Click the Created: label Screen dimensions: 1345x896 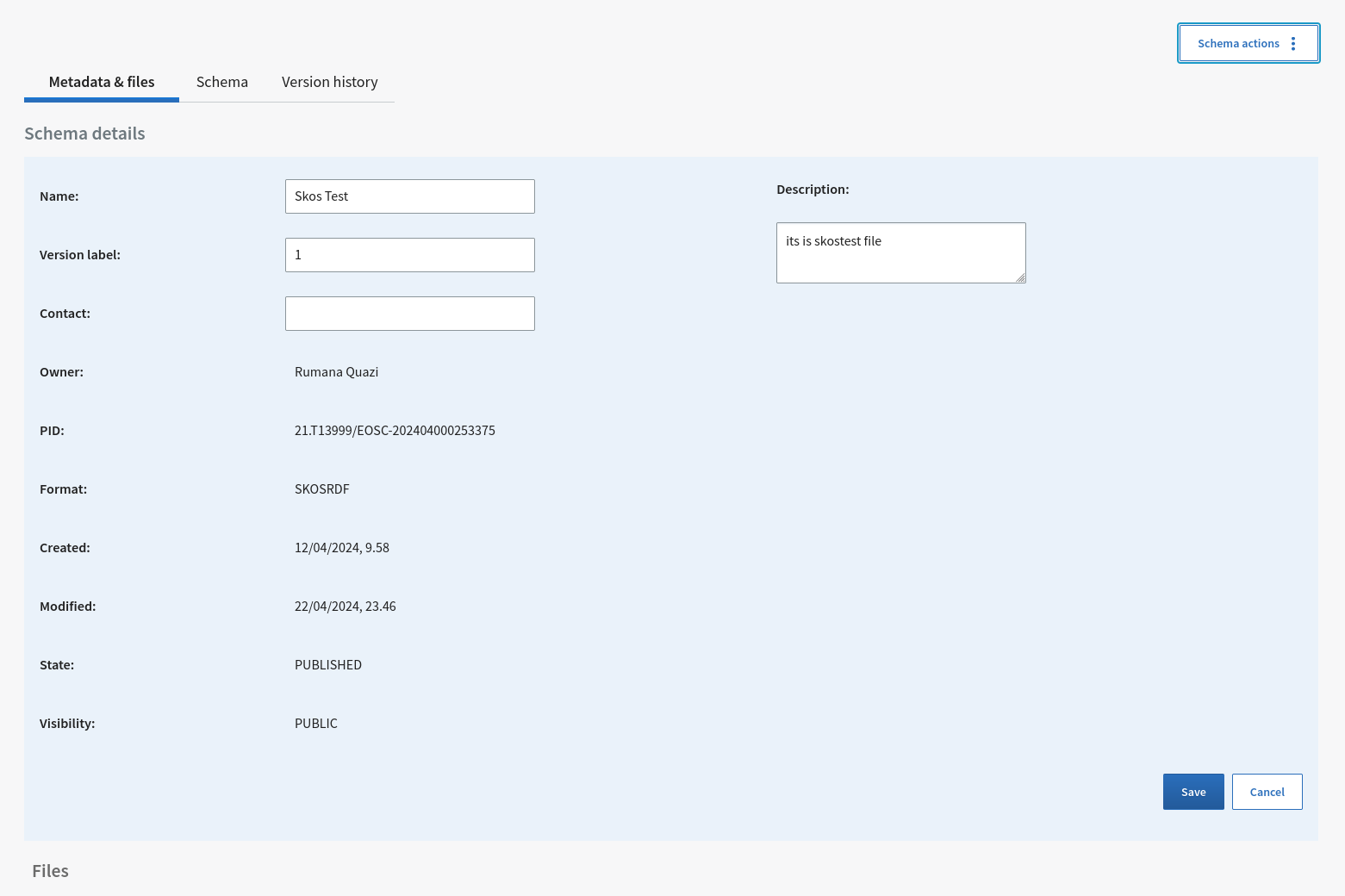pos(65,548)
